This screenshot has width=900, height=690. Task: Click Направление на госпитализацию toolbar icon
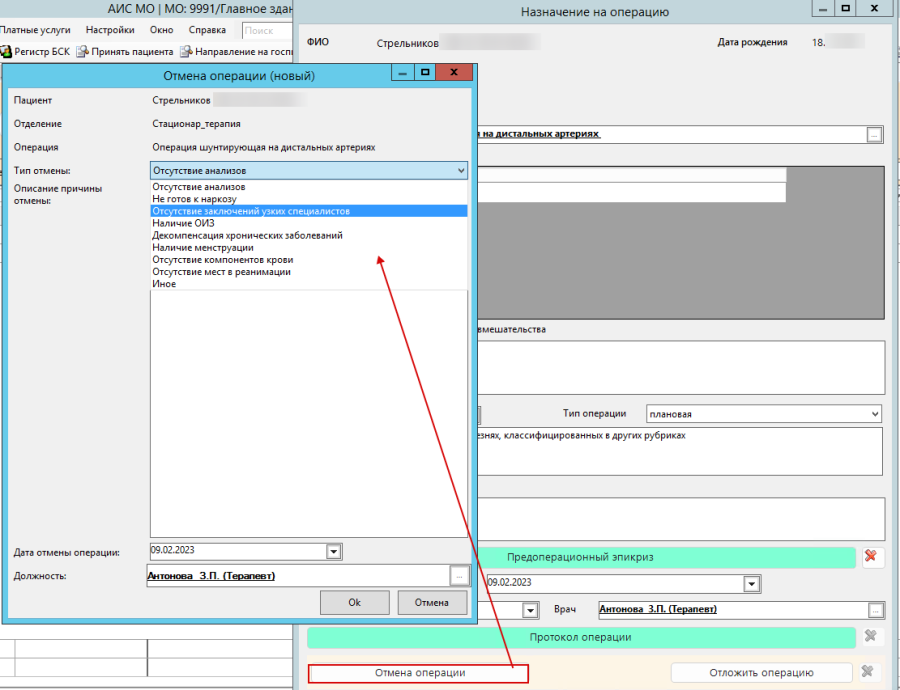185,52
